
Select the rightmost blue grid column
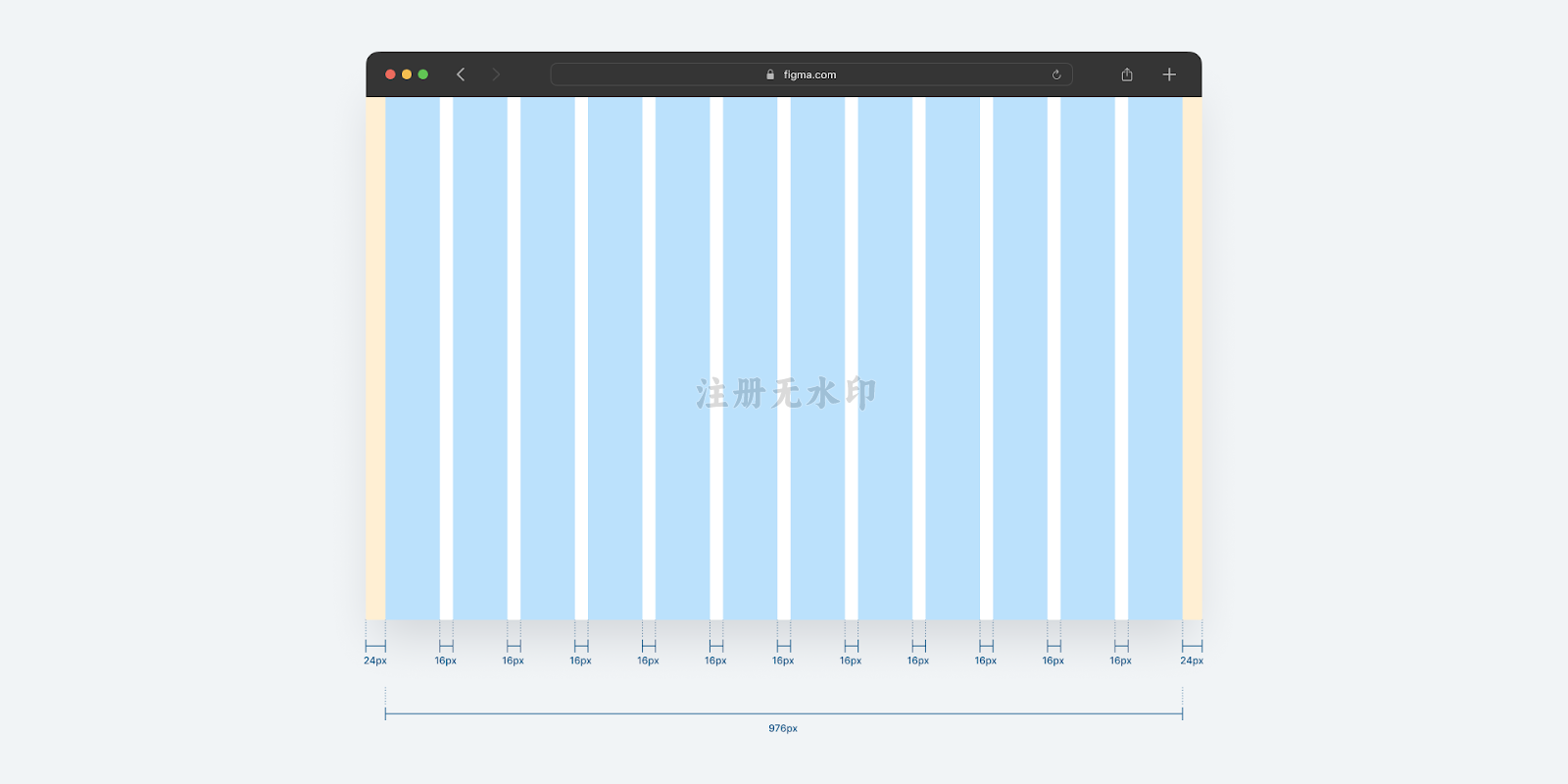1155,358
